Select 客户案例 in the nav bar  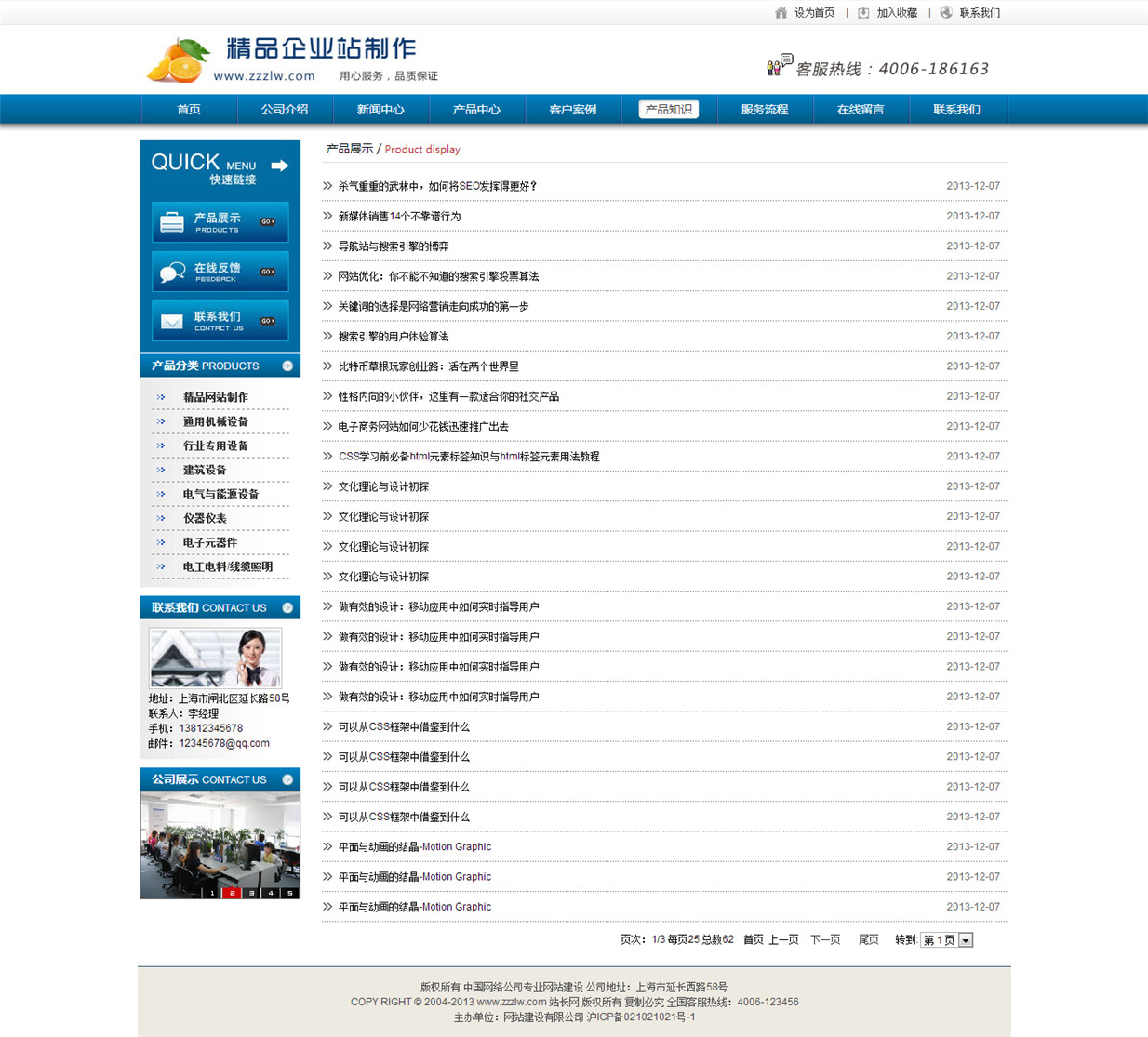point(572,110)
